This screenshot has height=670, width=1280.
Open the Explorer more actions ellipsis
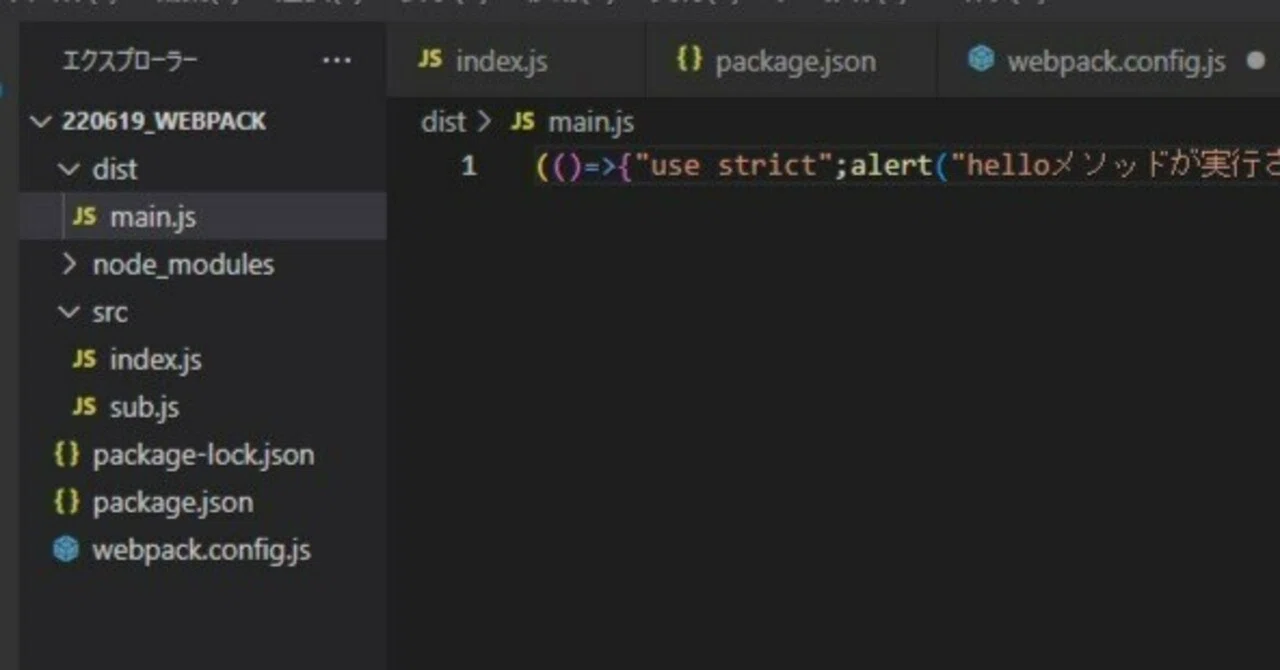click(x=336, y=61)
